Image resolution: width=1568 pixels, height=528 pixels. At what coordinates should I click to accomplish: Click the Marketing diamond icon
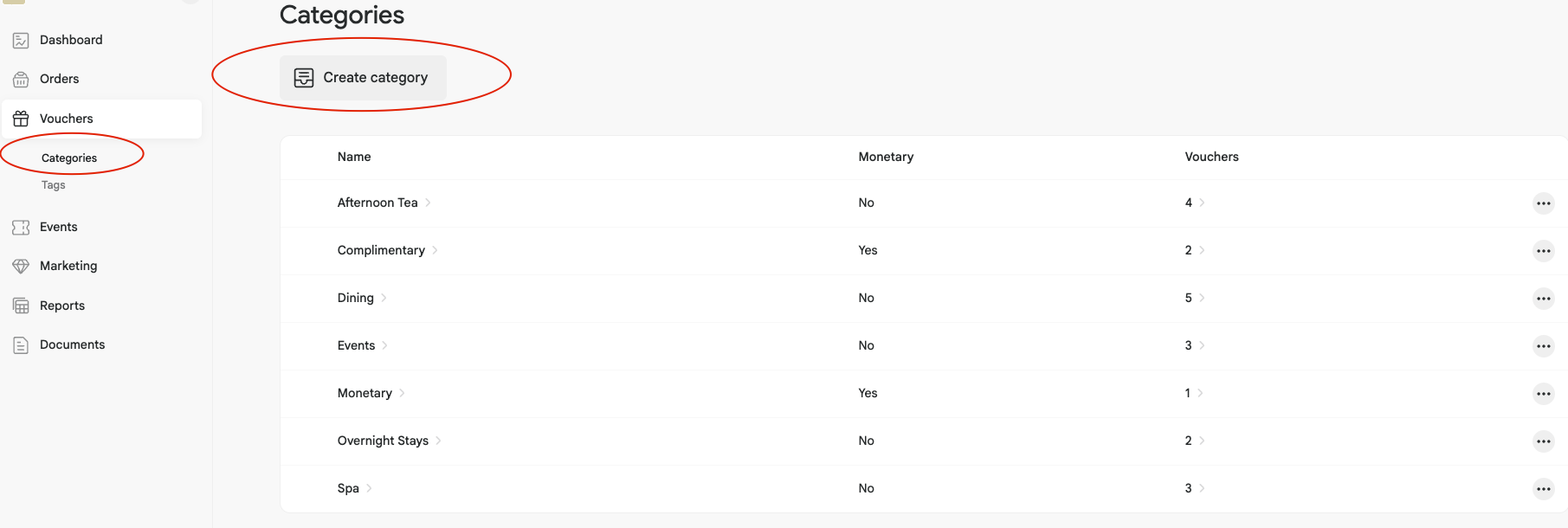21,267
